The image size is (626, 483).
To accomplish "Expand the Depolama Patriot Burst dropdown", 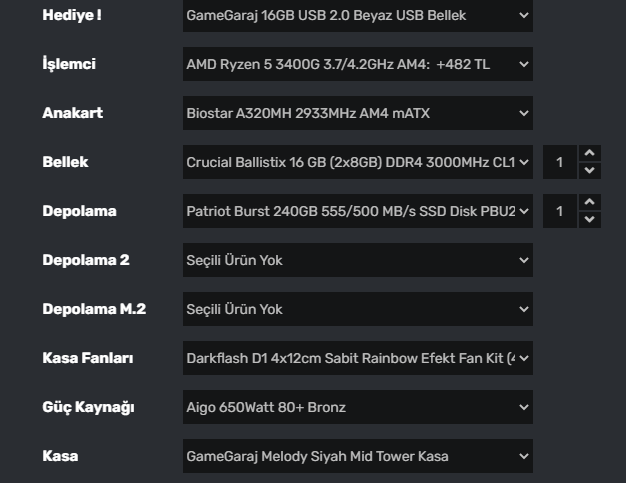I will tap(357, 211).
